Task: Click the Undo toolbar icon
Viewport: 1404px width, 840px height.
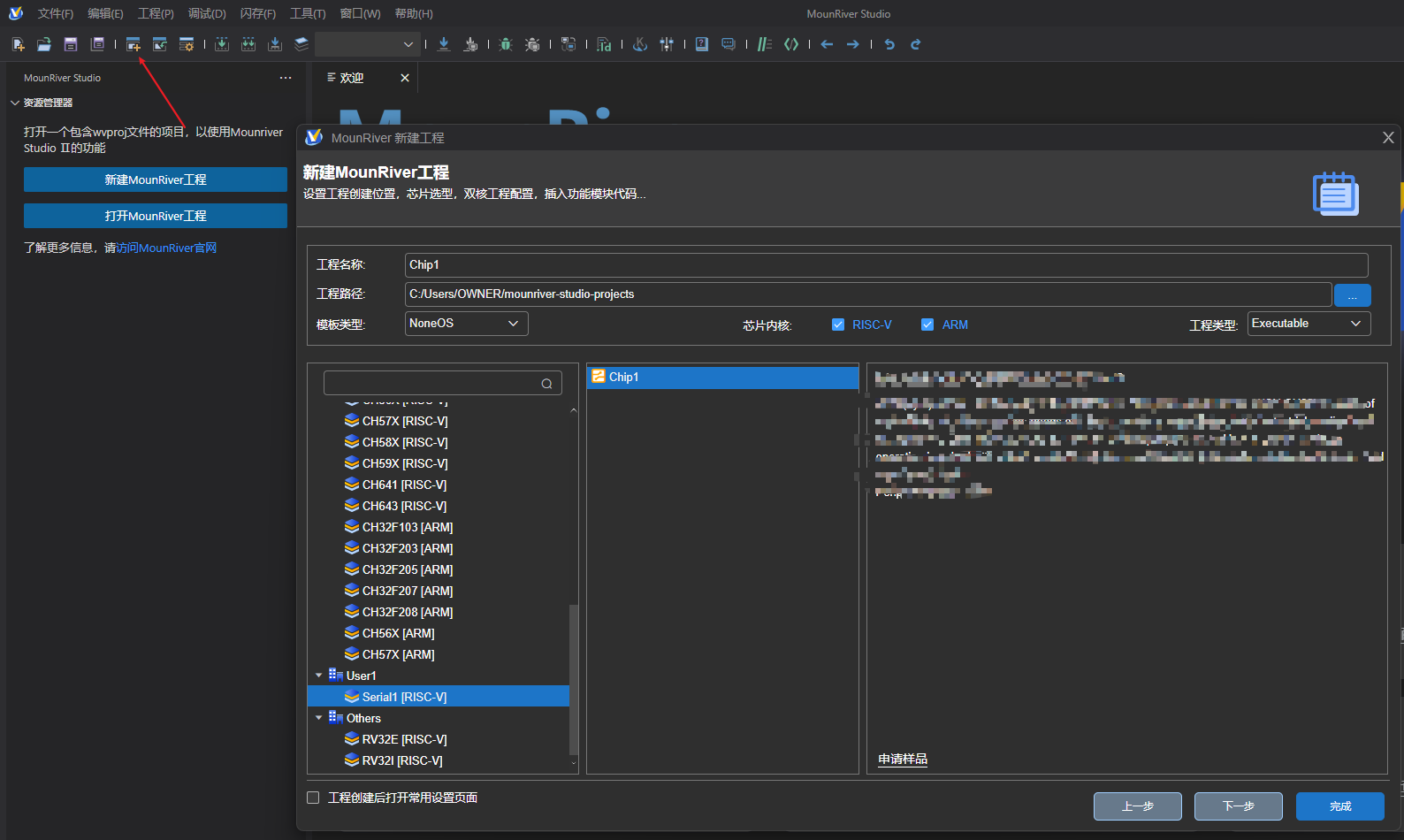Action: pos(889,44)
